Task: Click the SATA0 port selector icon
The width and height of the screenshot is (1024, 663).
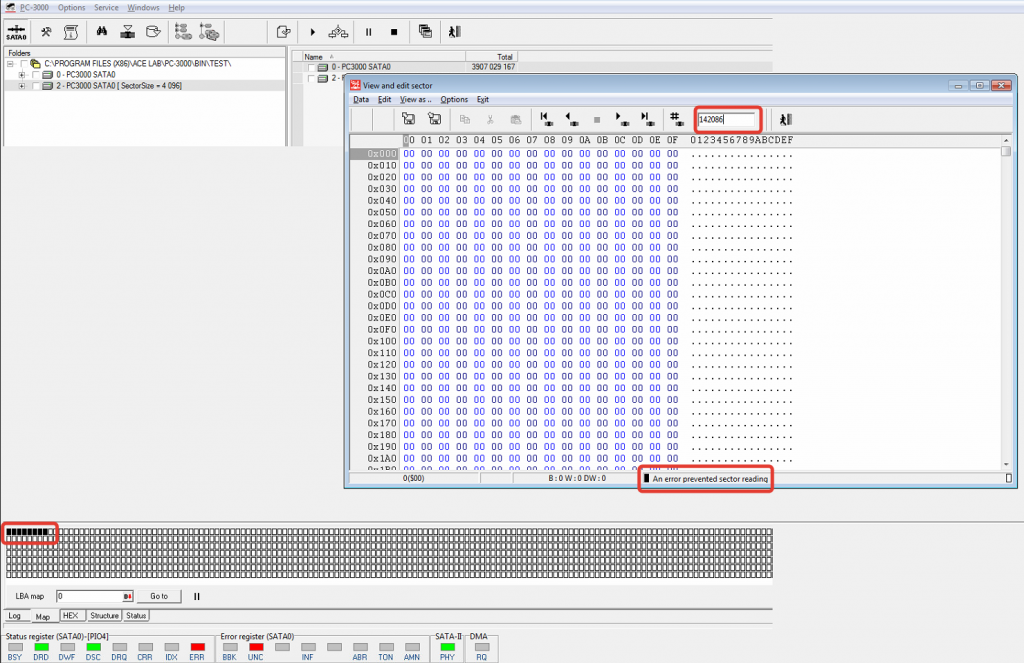Action: tap(15, 32)
